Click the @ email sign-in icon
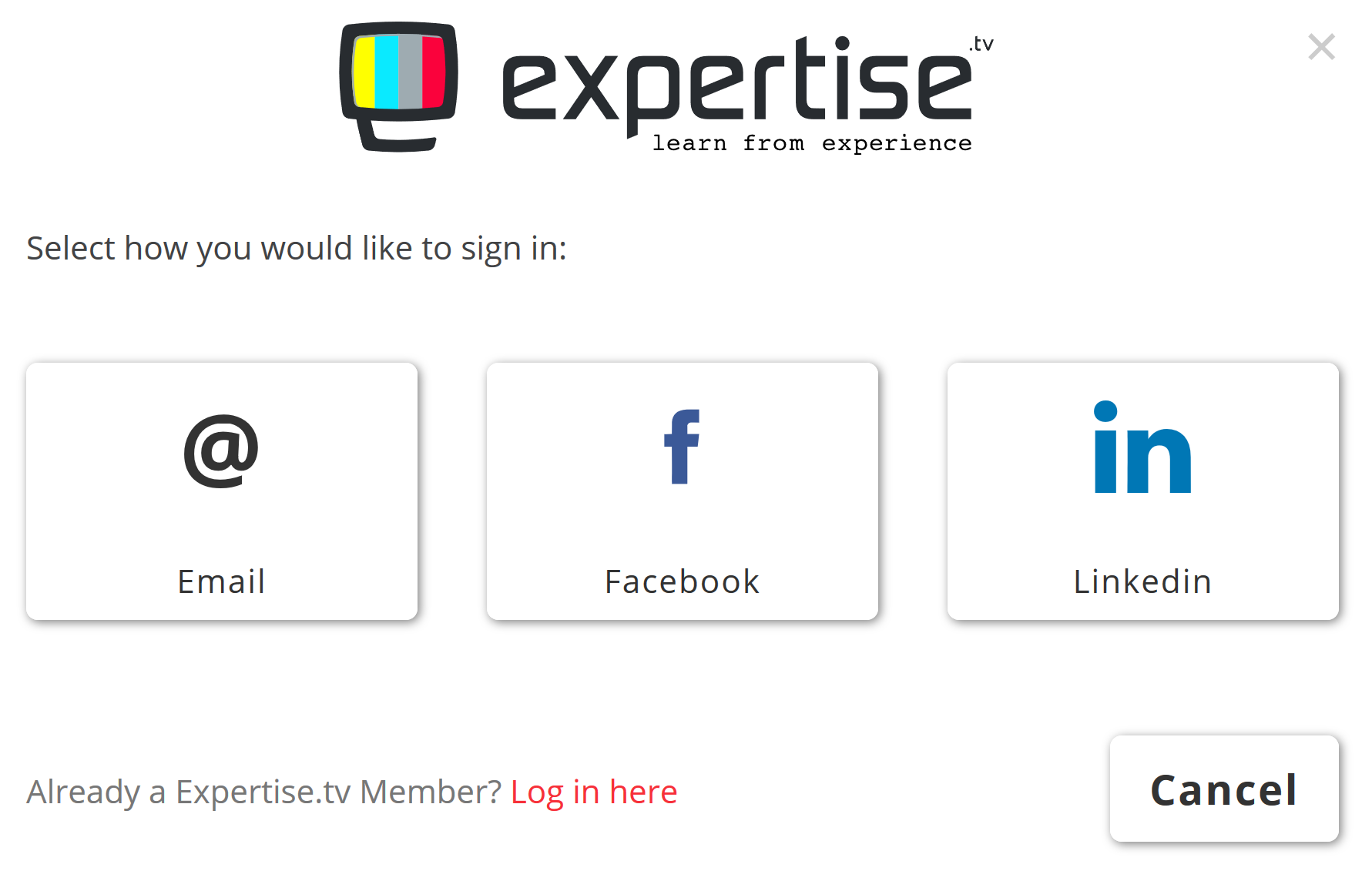 point(221,451)
